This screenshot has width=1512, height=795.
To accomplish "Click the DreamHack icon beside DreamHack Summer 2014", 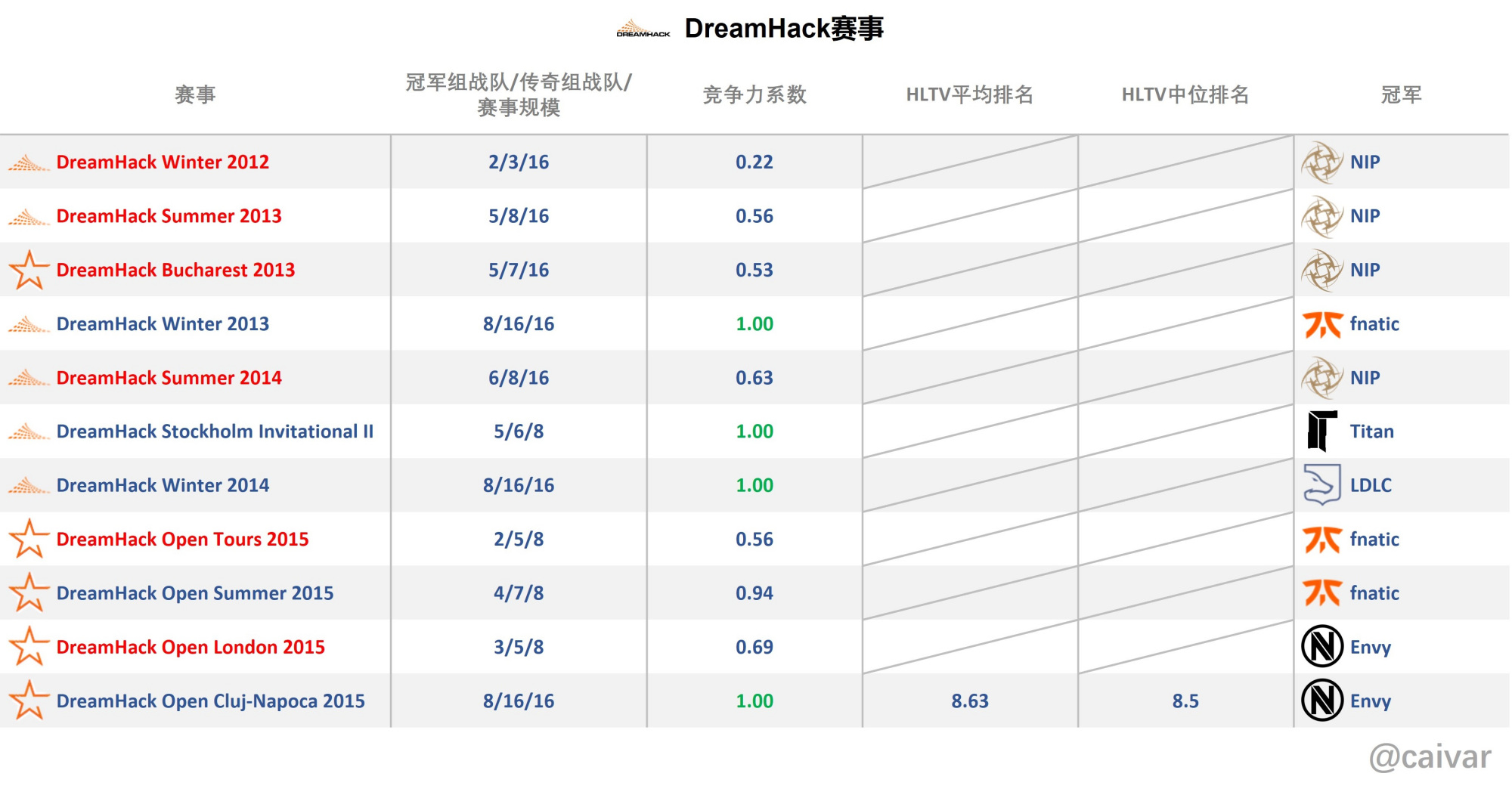I will coord(29,378).
